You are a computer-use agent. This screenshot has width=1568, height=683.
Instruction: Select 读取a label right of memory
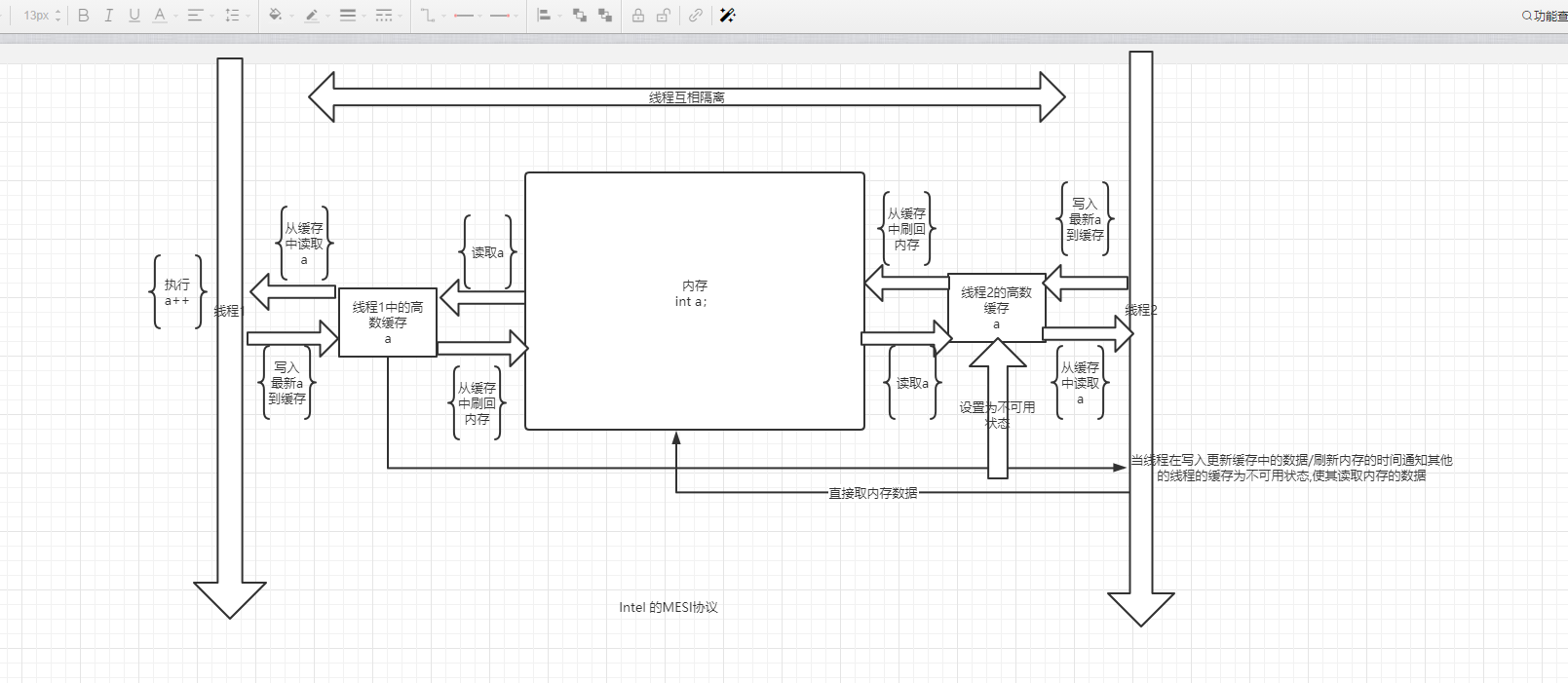click(912, 383)
